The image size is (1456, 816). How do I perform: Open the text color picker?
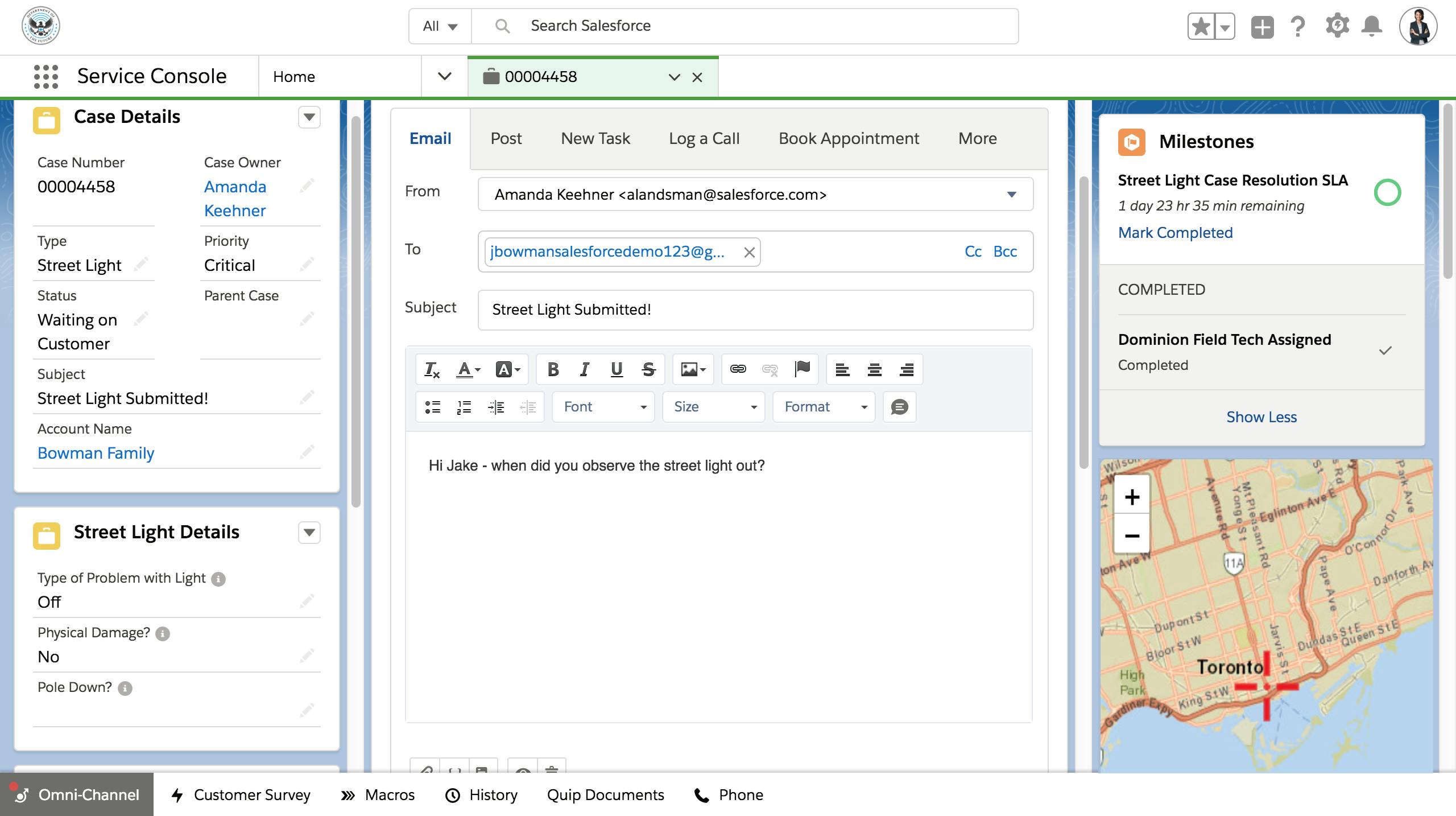tap(469, 370)
